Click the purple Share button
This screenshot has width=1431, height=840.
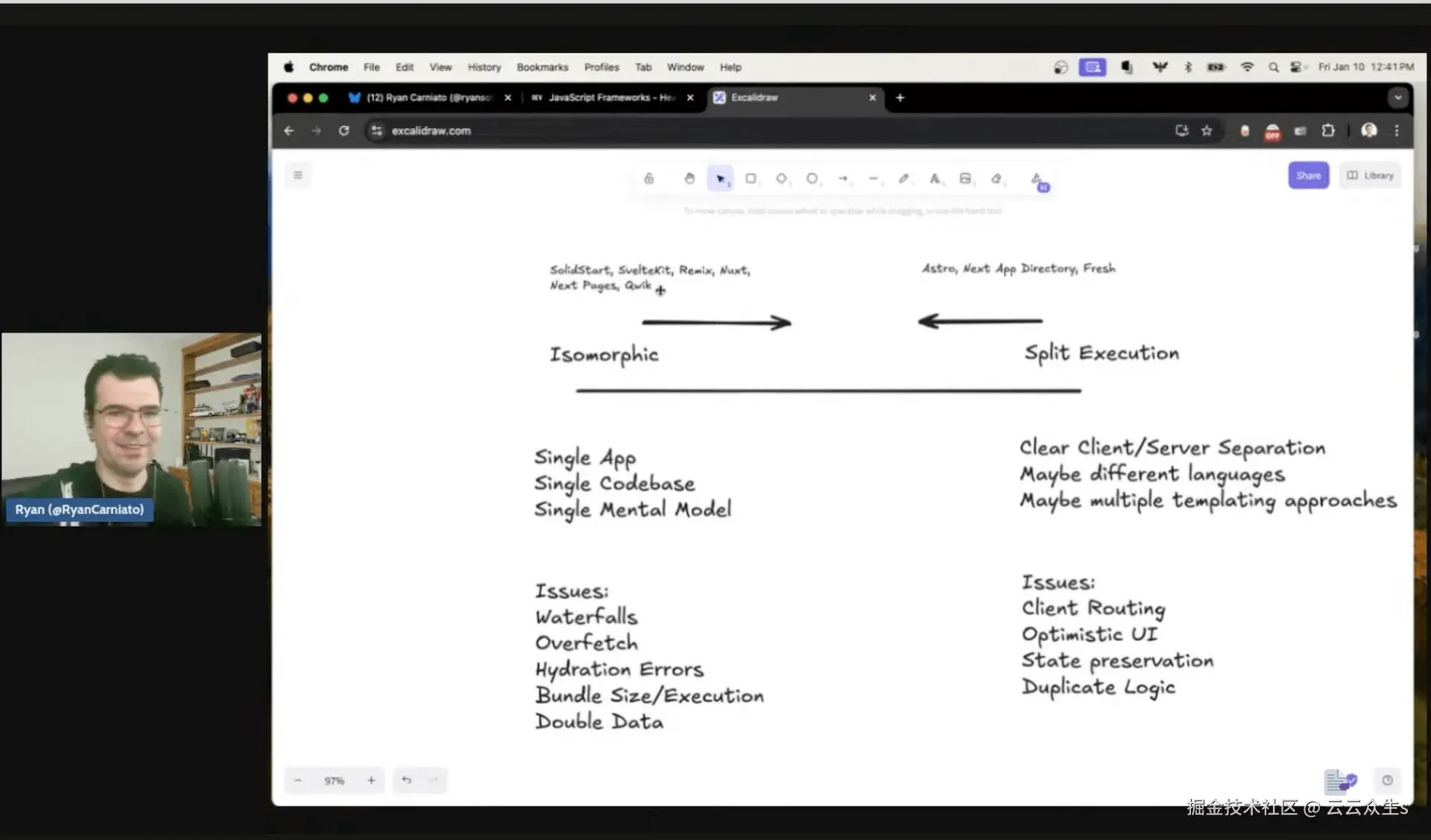point(1308,176)
